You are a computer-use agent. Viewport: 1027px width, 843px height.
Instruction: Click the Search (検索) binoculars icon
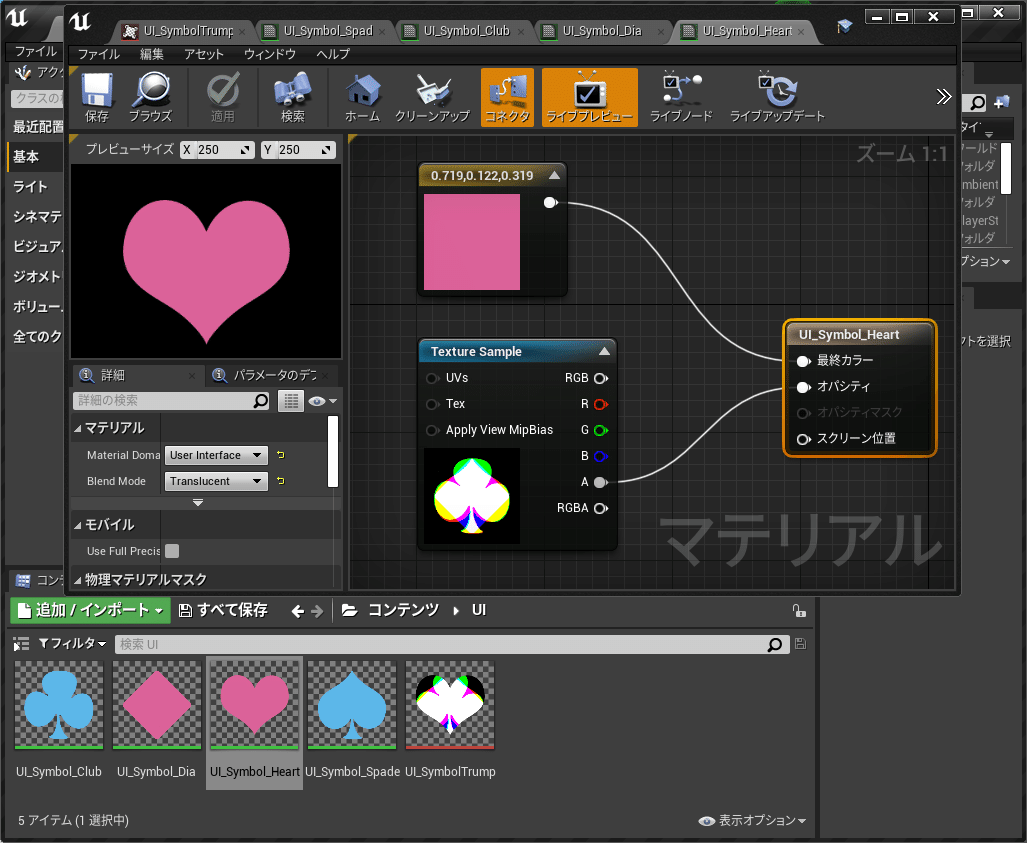[x=292, y=97]
